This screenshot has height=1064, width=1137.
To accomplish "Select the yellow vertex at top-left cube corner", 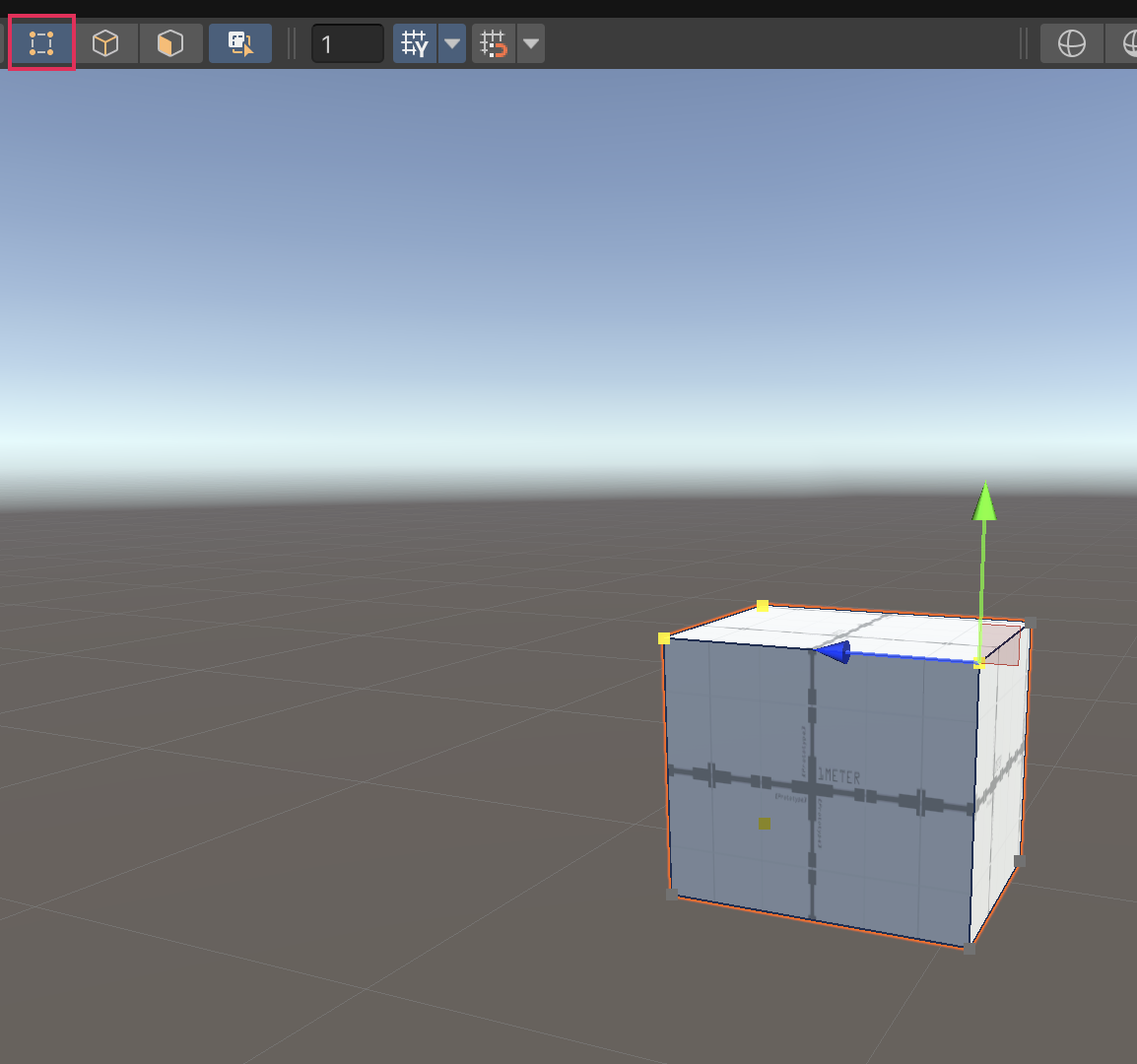I will pos(664,638).
